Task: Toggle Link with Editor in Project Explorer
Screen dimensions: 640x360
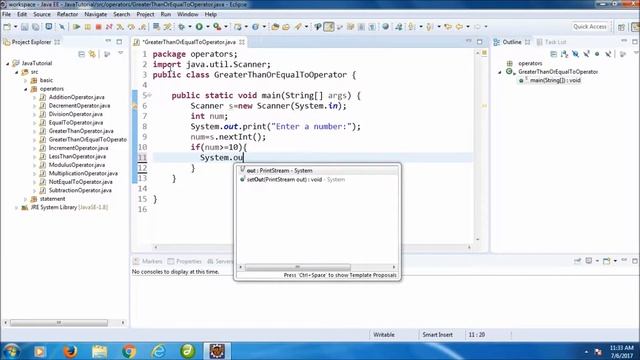Action: [x=93, y=54]
